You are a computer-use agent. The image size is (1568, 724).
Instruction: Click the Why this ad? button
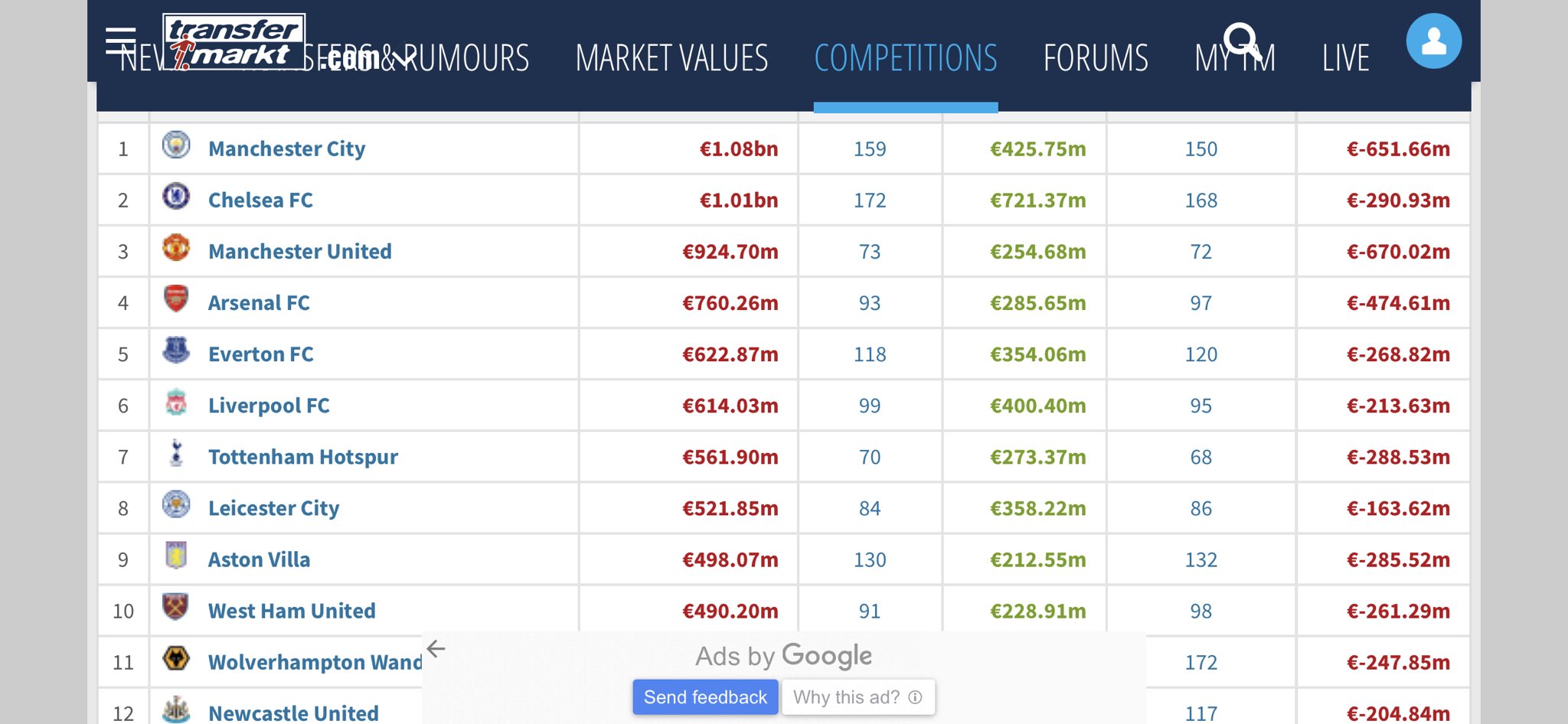pos(857,697)
